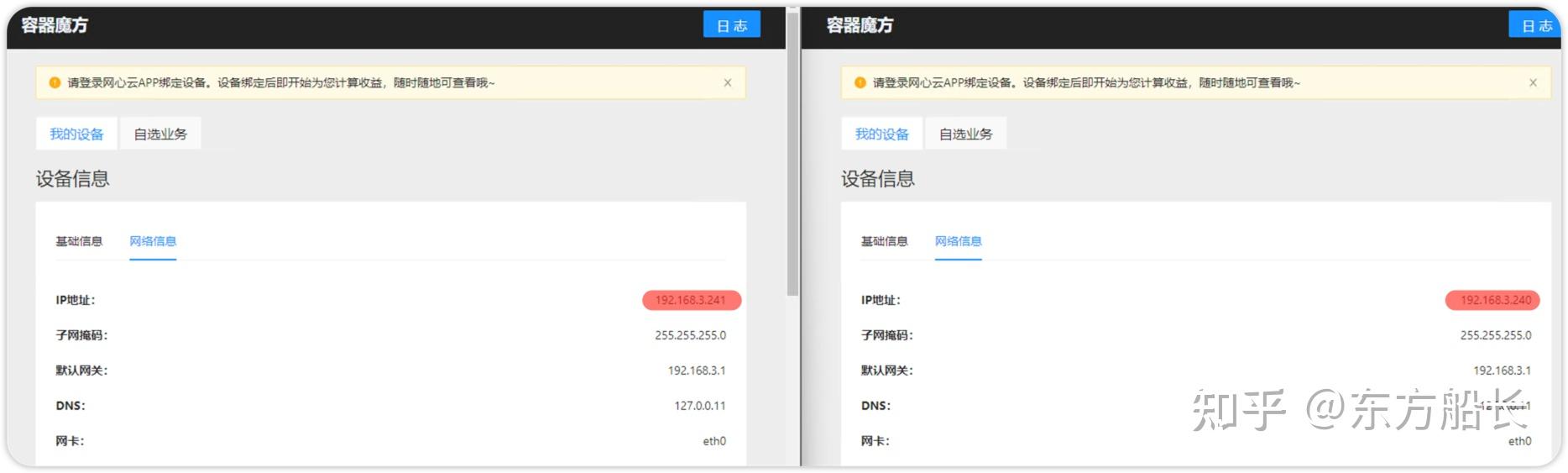Dismiss the notice banner in left window
The height and width of the screenshot is (473, 1568).
click(x=728, y=82)
